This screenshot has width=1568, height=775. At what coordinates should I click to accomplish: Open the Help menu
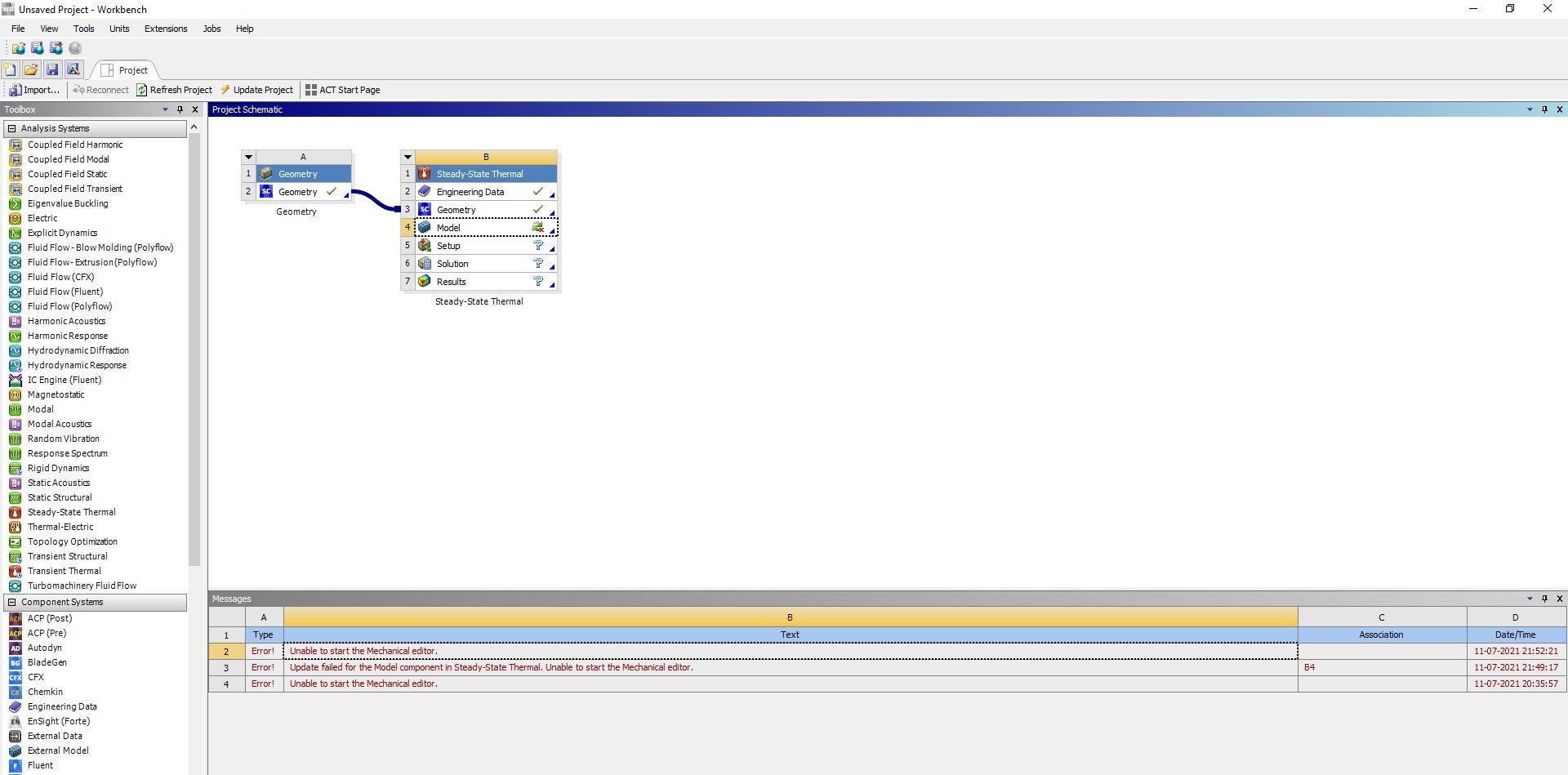click(x=245, y=29)
